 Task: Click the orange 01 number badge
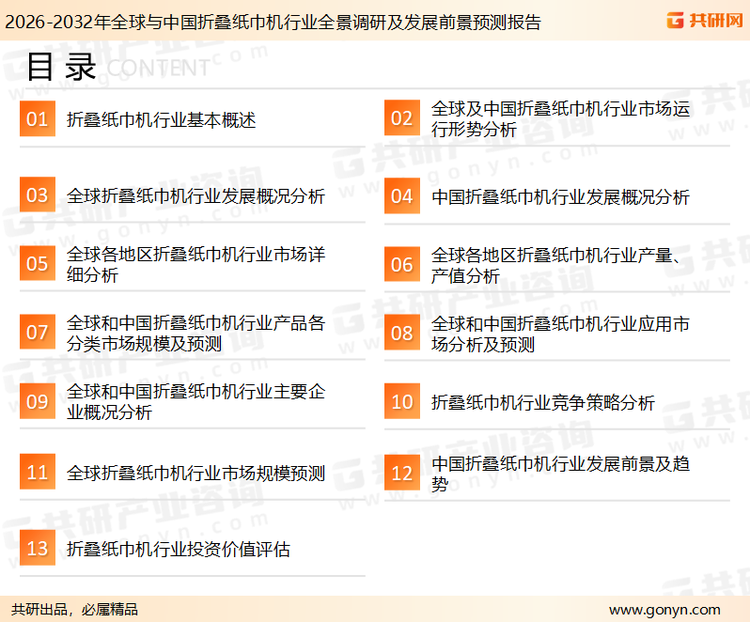click(37, 119)
